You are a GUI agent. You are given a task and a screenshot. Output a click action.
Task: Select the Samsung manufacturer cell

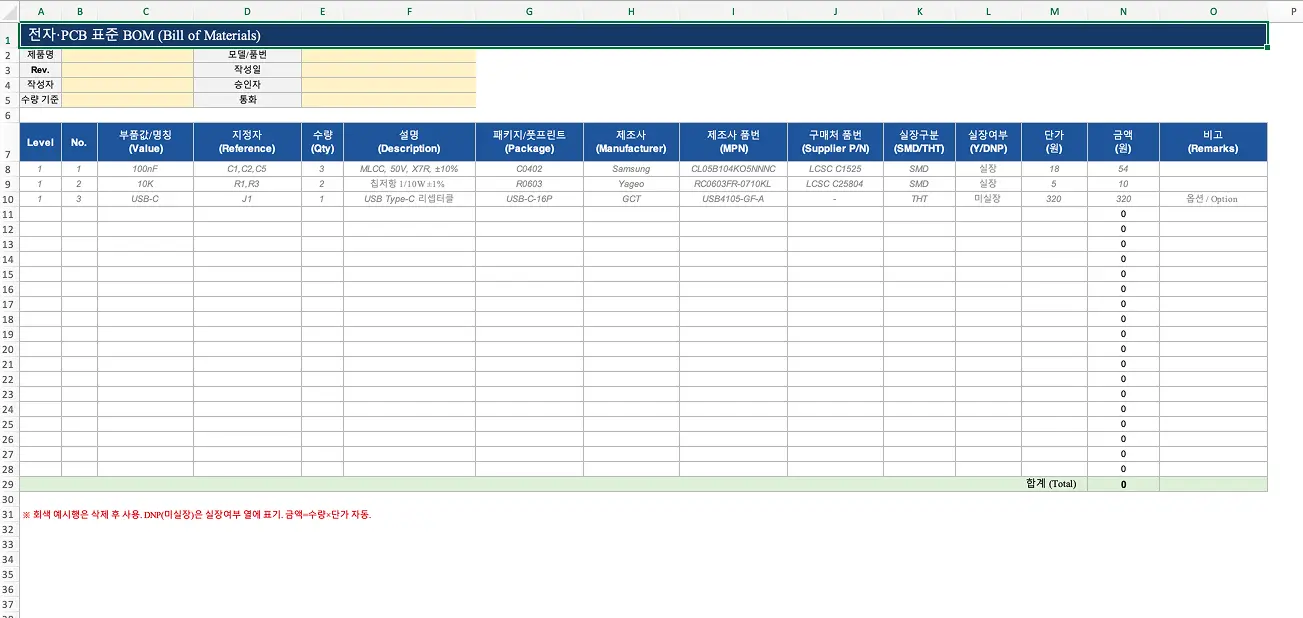(631, 169)
